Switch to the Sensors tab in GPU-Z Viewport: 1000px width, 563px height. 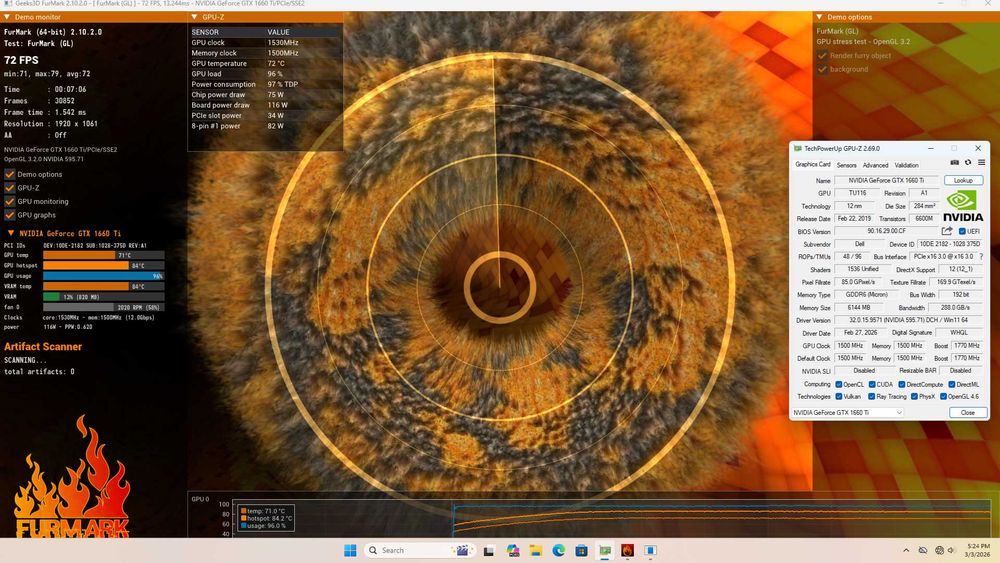pos(846,165)
